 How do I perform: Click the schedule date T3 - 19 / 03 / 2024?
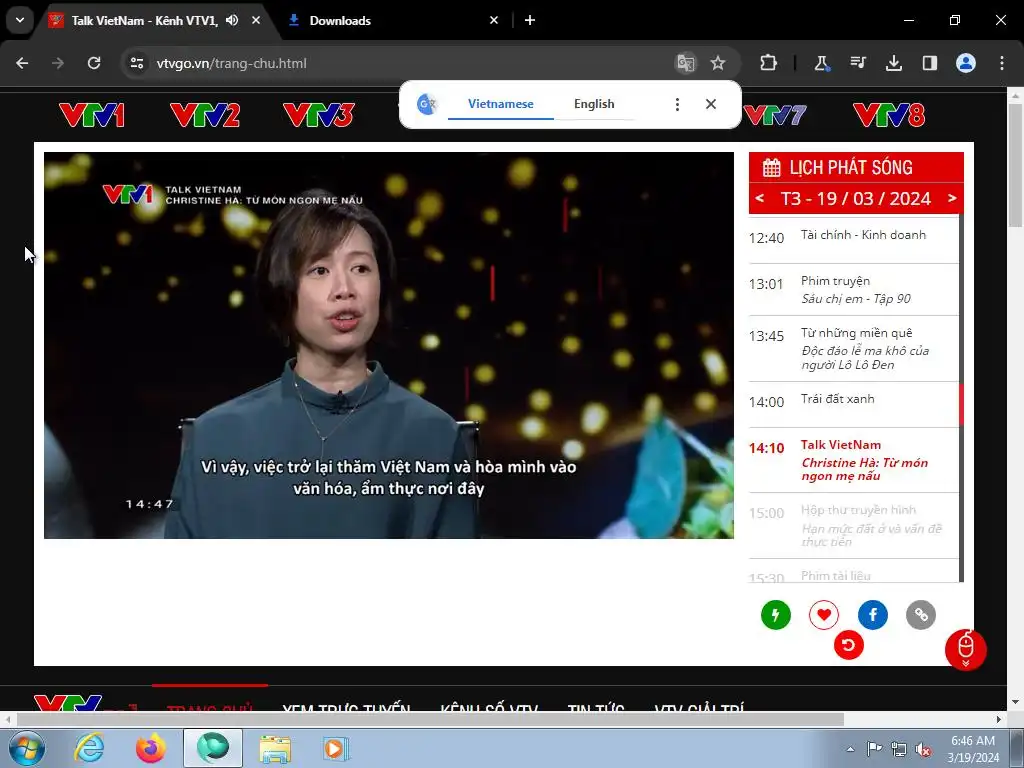coord(856,199)
